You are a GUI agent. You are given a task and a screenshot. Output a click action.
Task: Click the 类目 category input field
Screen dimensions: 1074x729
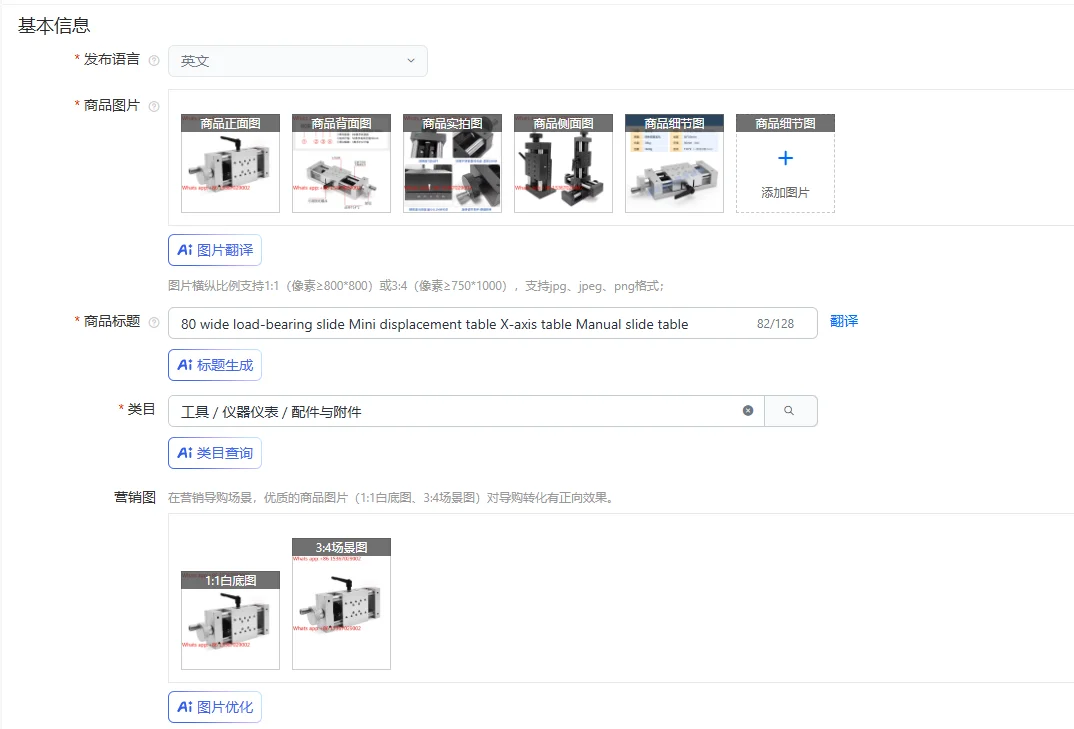coord(466,411)
